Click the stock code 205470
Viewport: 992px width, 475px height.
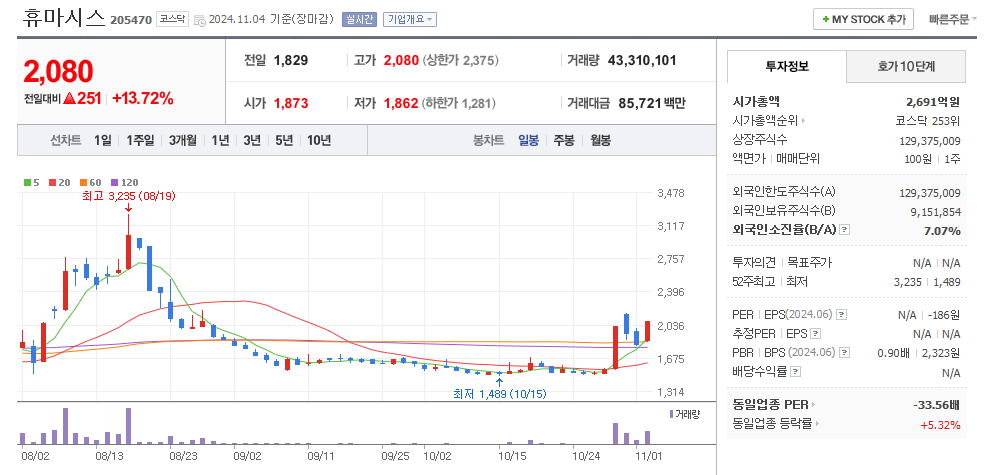(131, 20)
